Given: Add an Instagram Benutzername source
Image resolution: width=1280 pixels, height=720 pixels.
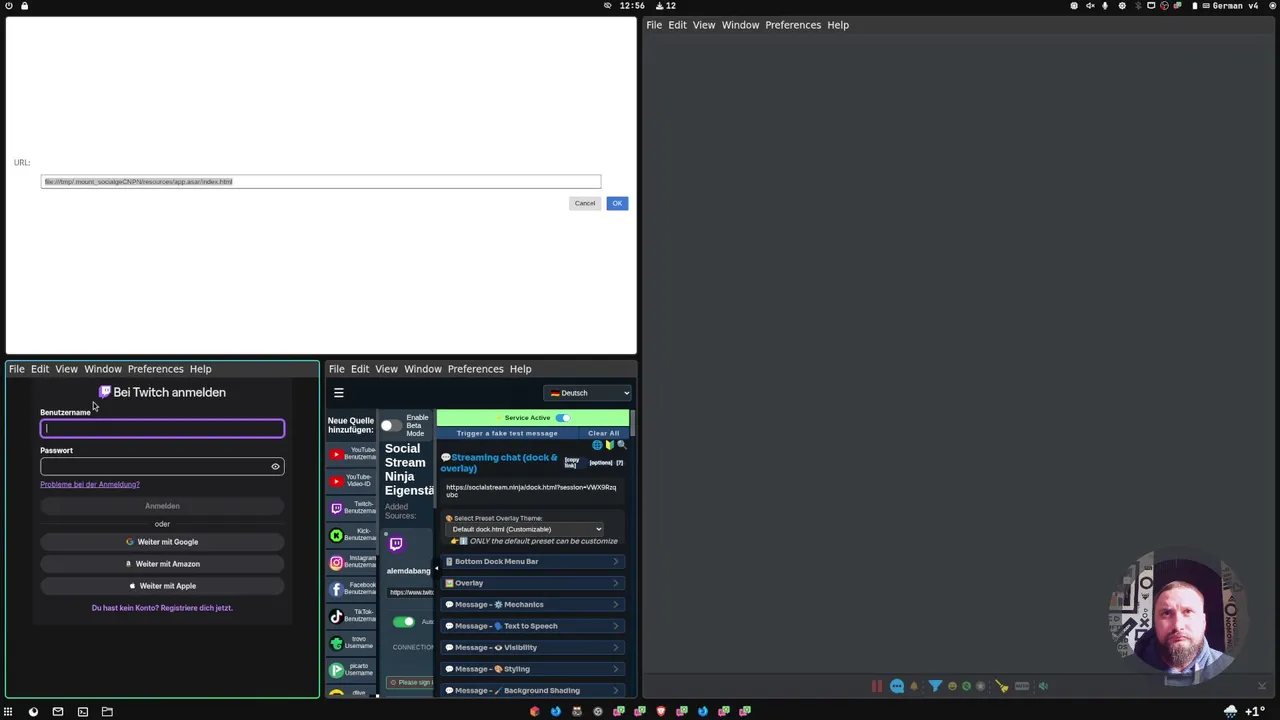Looking at the screenshot, I should (x=352, y=562).
